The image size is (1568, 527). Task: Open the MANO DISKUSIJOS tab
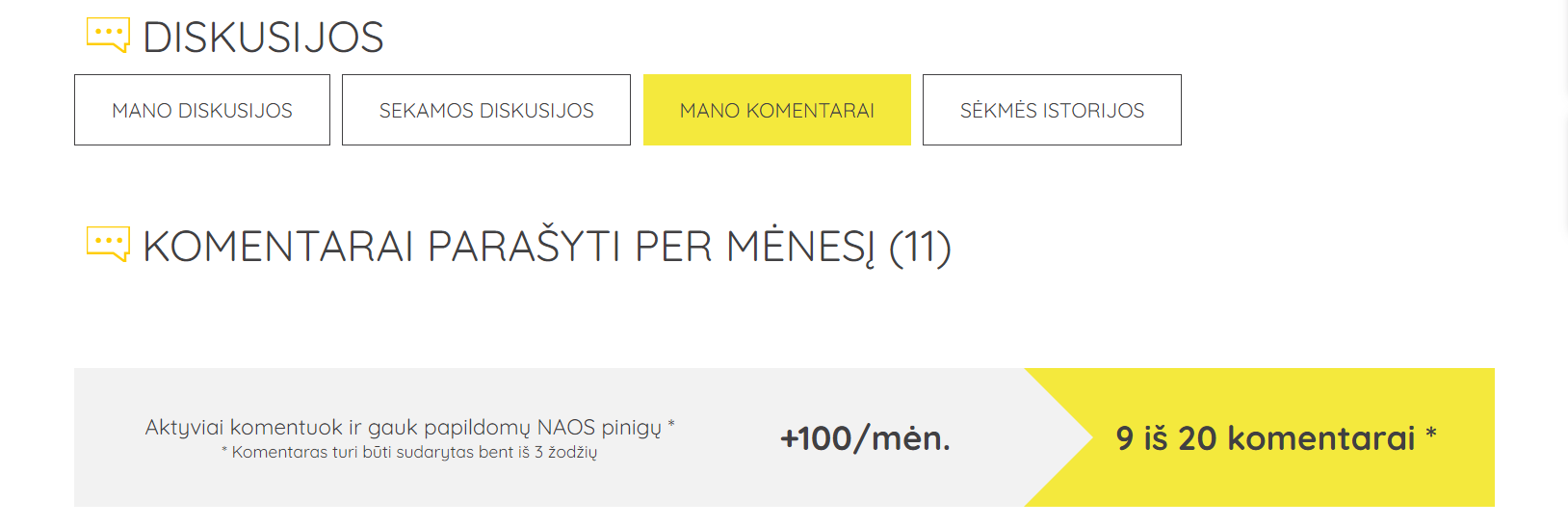pos(202,110)
